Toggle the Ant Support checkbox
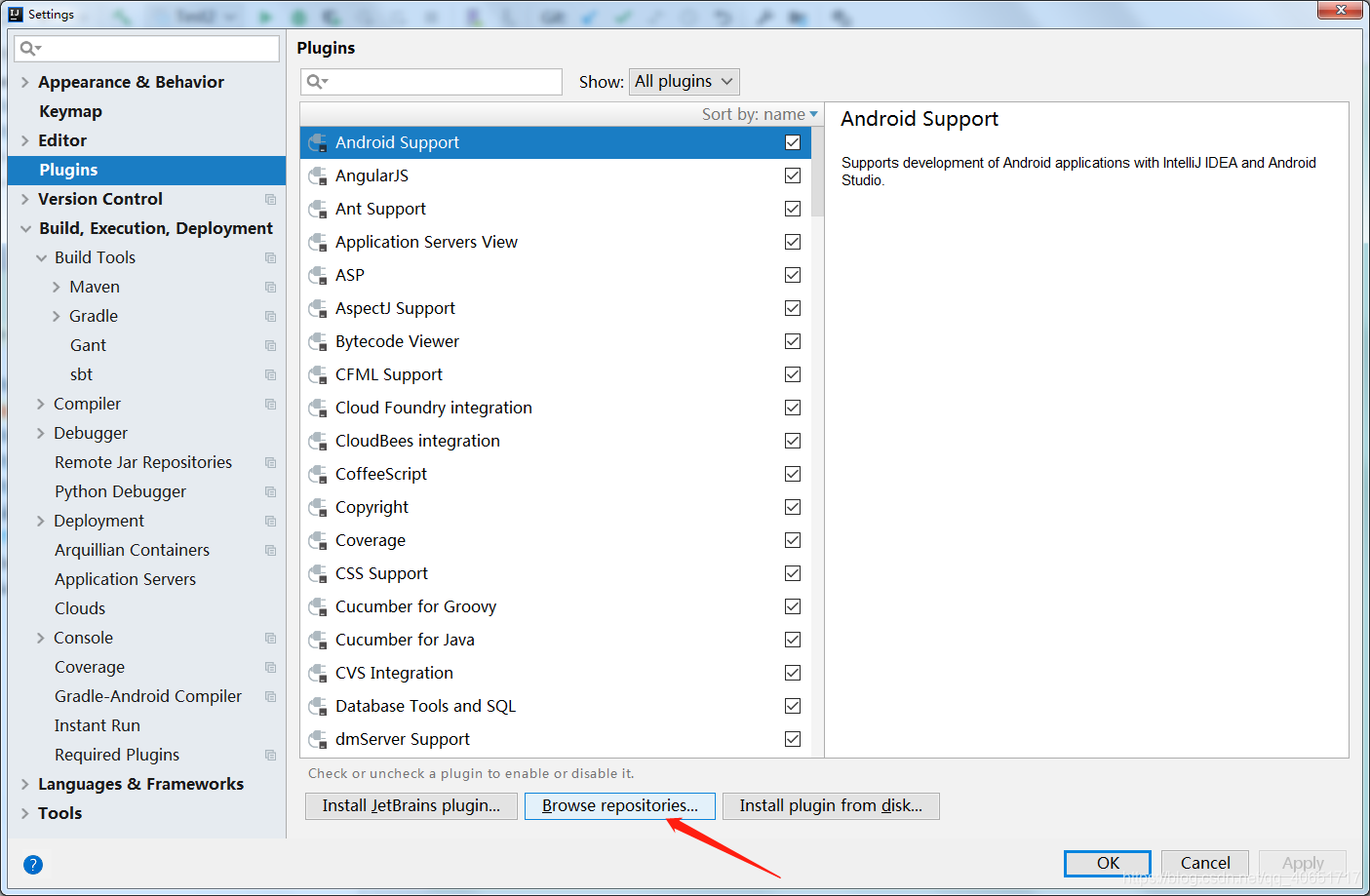Image resolution: width=1370 pixels, height=896 pixels. tap(793, 209)
